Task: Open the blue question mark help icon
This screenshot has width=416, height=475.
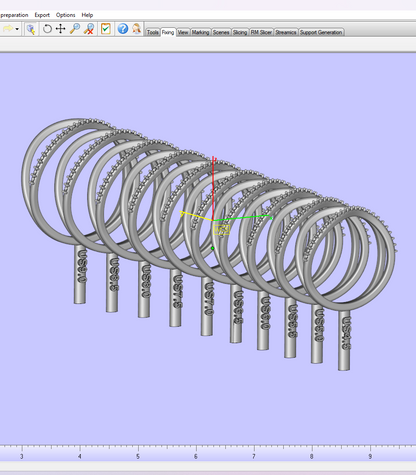Action: 123,29
